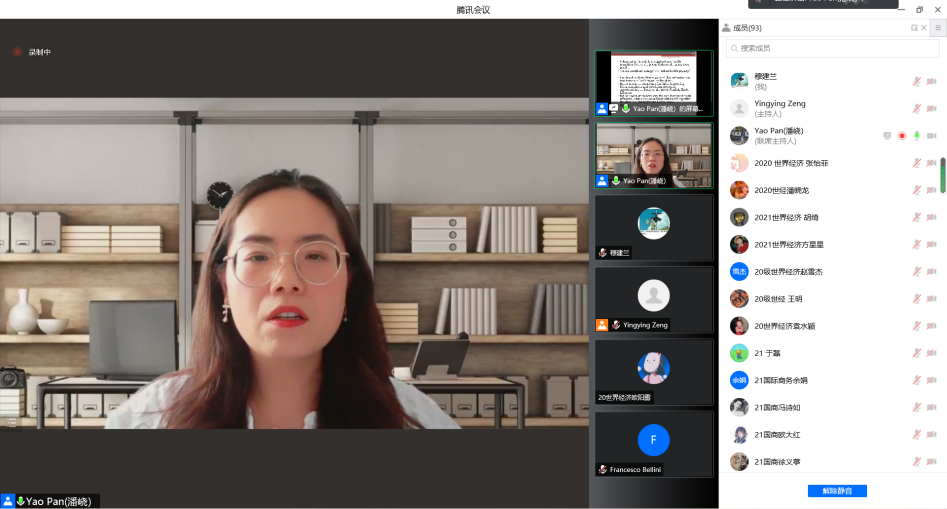The image size is (947, 509).
Task: Click the orange host icon on Yingying Zeng tile
Action: (602, 325)
